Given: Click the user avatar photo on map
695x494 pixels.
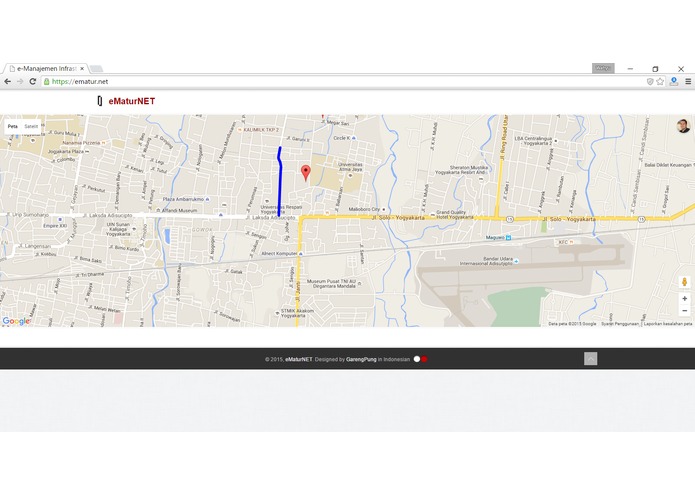Looking at the screenshot, I should click(683, 126).
